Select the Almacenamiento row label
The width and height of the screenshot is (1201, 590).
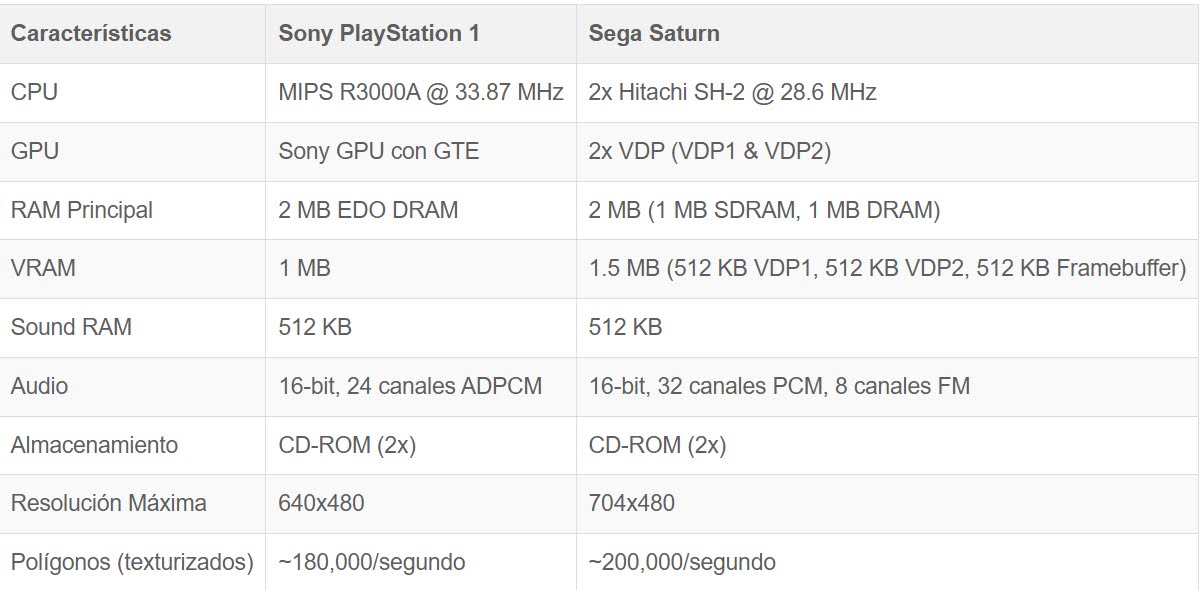coord(94,445)
